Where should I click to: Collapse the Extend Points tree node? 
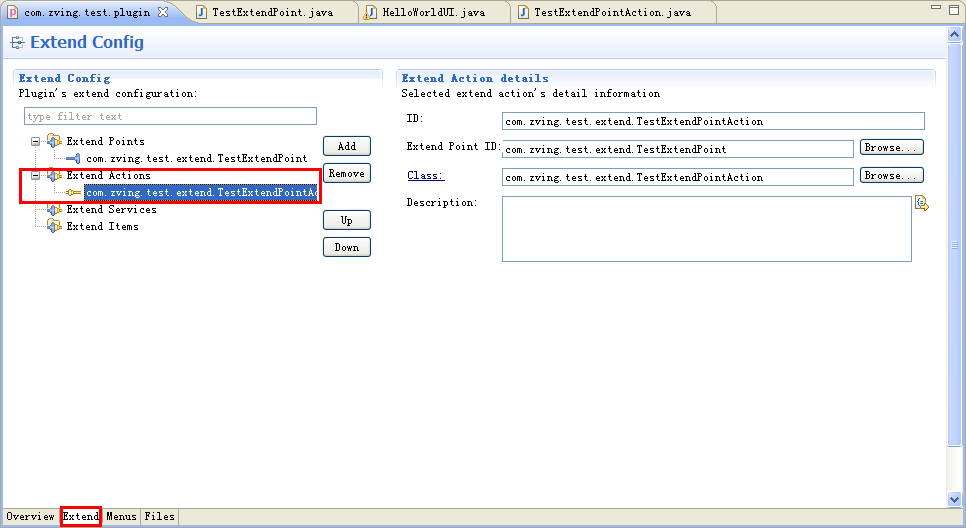tap(36, 141)
